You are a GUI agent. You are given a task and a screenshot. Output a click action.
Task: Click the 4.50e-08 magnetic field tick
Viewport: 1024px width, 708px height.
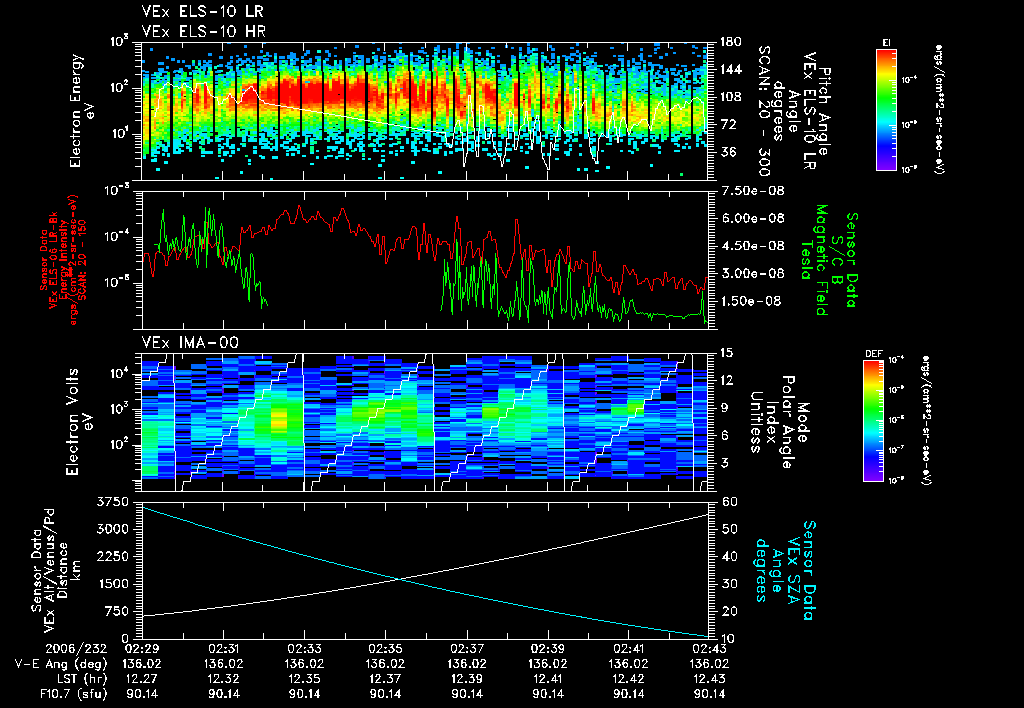752,246
